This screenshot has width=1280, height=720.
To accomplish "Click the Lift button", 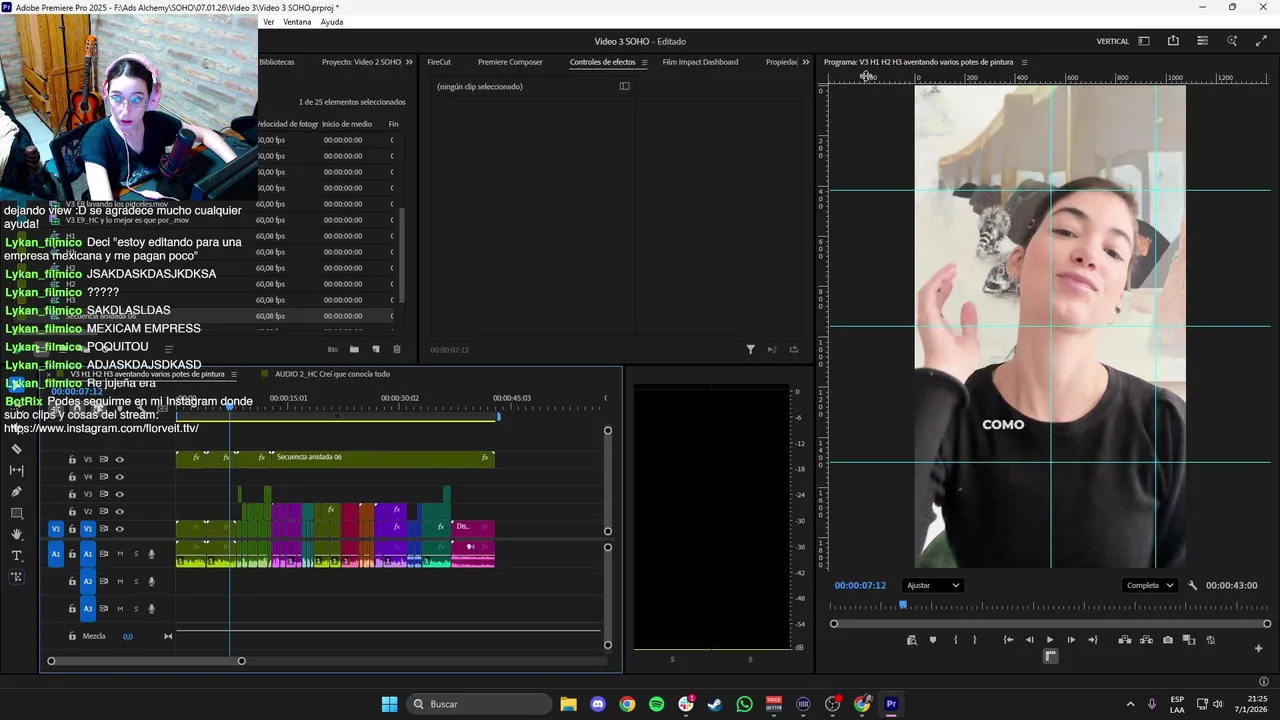I will coord(1125,640).
